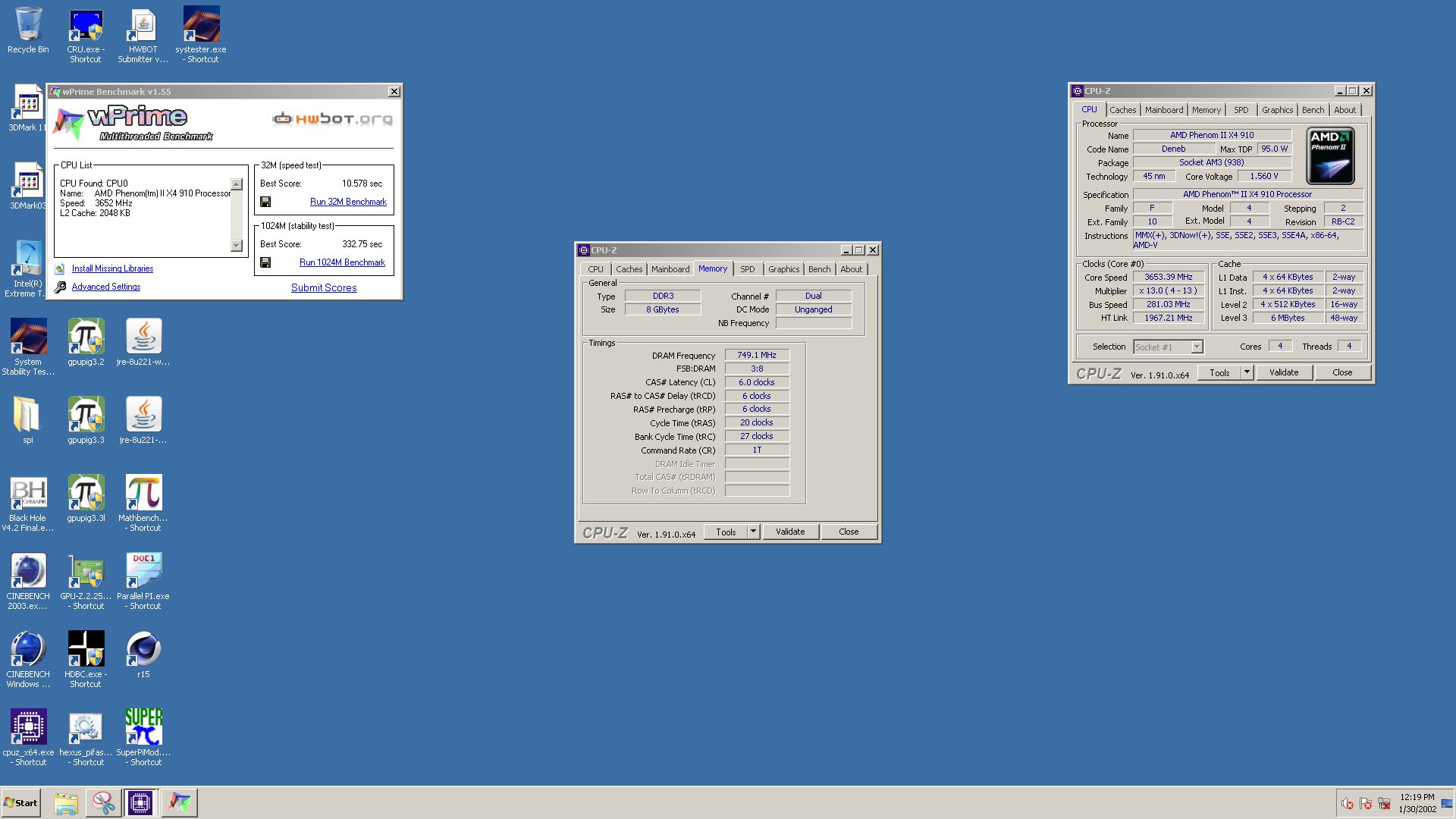Image resolution: width=1456 pixels, height=819 pixels.
Task: Run the 1024M Benchmark in wPrime
Action: (342, 262)
